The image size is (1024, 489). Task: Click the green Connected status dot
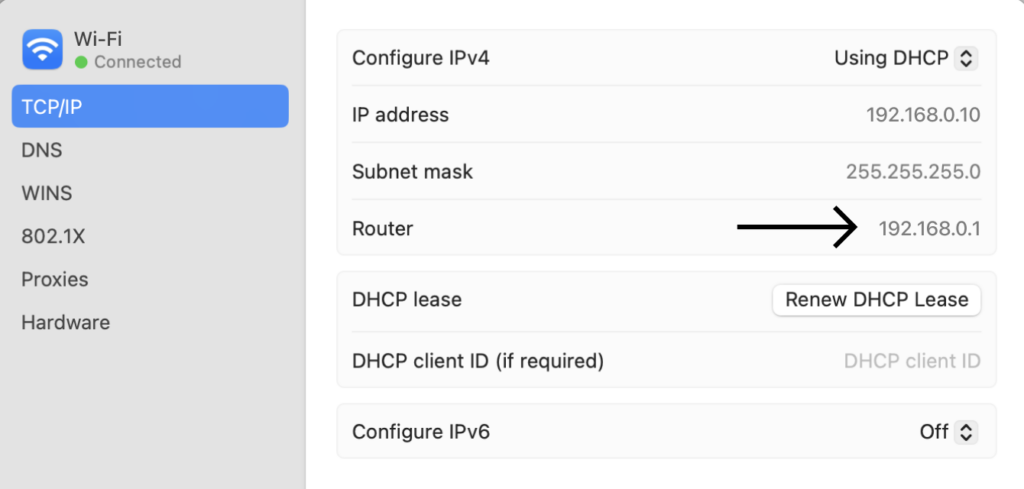pos(81,62)
